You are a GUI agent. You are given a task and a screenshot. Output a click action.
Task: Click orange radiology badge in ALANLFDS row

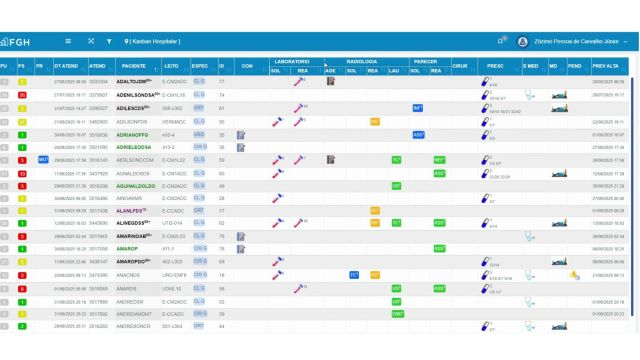(375, 211)
